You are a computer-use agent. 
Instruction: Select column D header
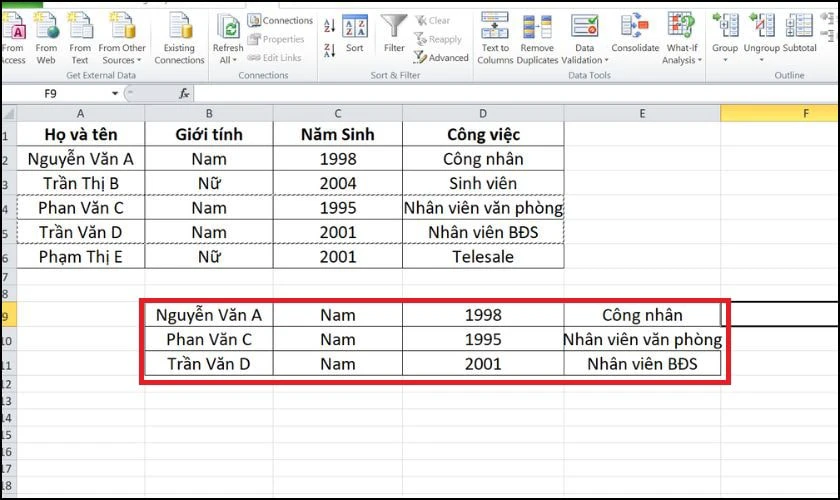(483, 113)
